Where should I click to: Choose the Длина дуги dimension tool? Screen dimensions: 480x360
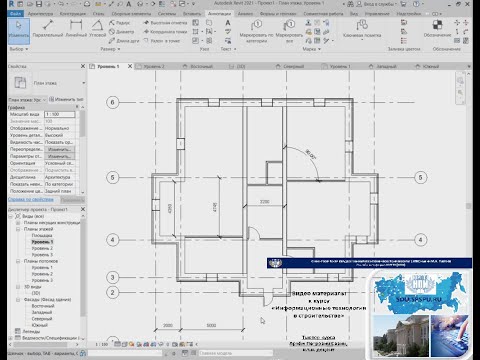coord(124,41)
